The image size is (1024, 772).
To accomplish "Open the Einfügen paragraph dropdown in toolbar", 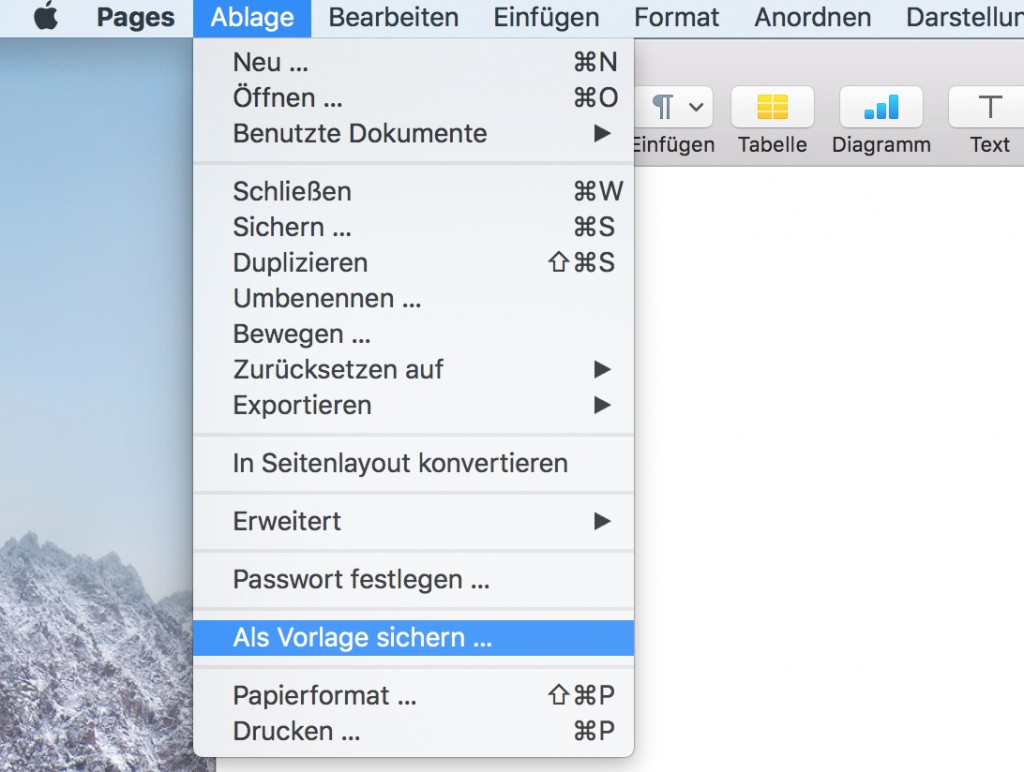I will point(678,107).
